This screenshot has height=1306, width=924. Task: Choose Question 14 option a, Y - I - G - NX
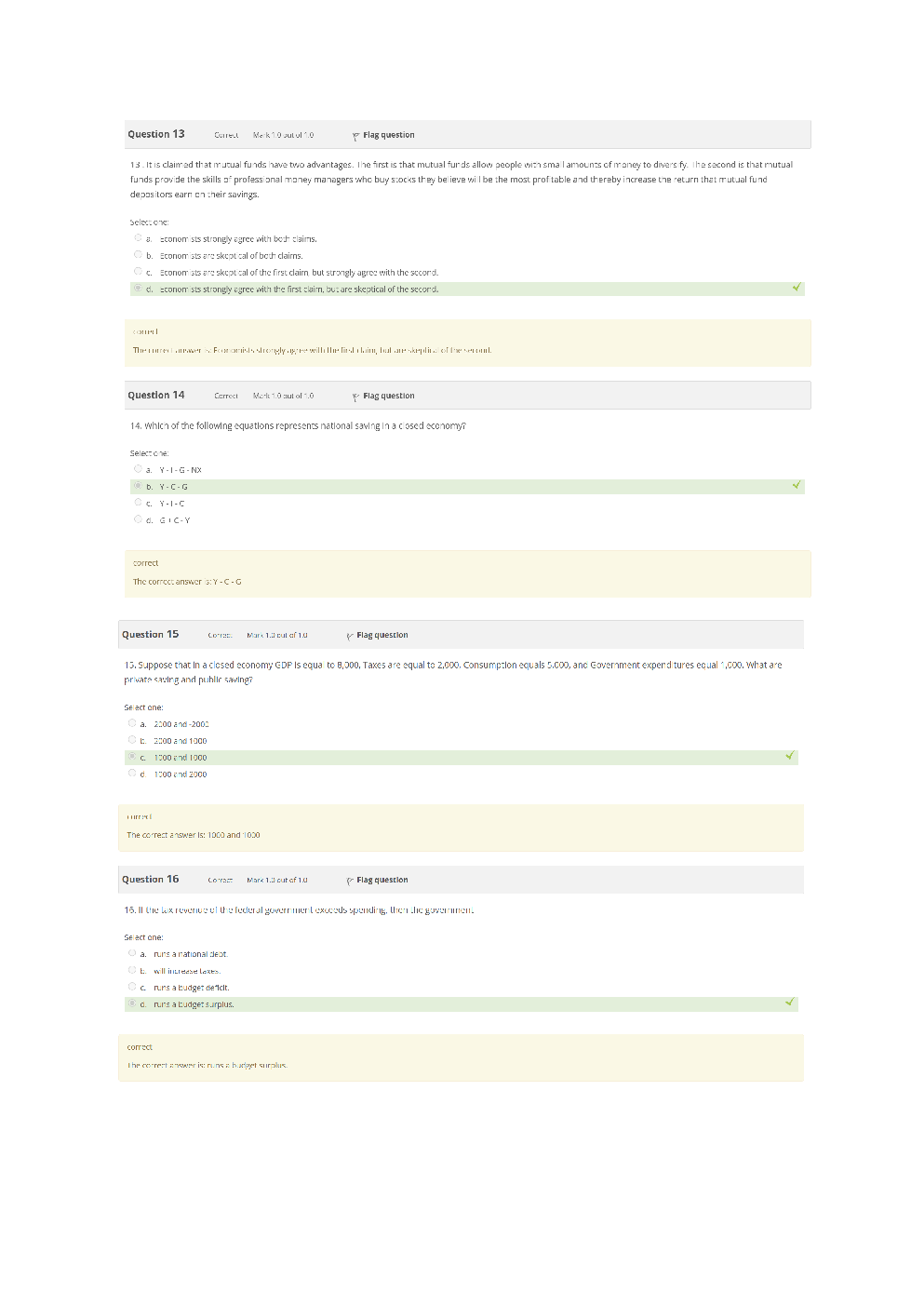(x=138, y=469)
